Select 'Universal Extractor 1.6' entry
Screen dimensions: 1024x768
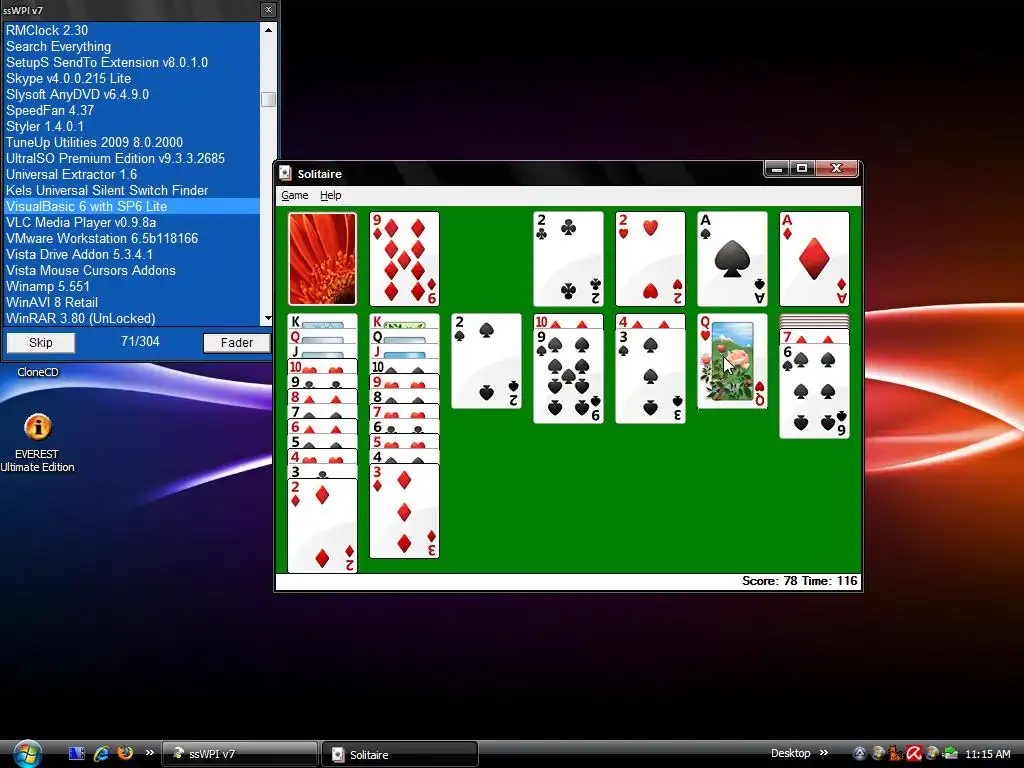click(132, 174)
